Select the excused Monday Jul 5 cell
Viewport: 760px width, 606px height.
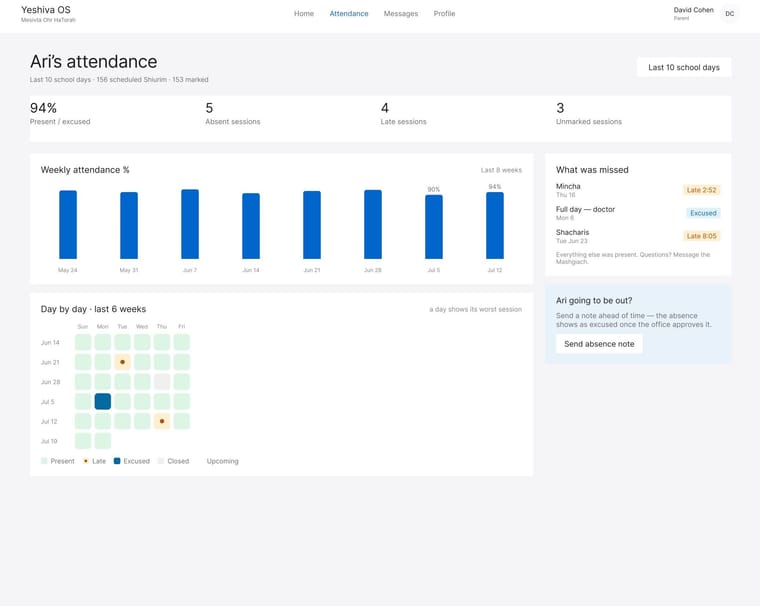pyautogui.click(x=103, y=401)
